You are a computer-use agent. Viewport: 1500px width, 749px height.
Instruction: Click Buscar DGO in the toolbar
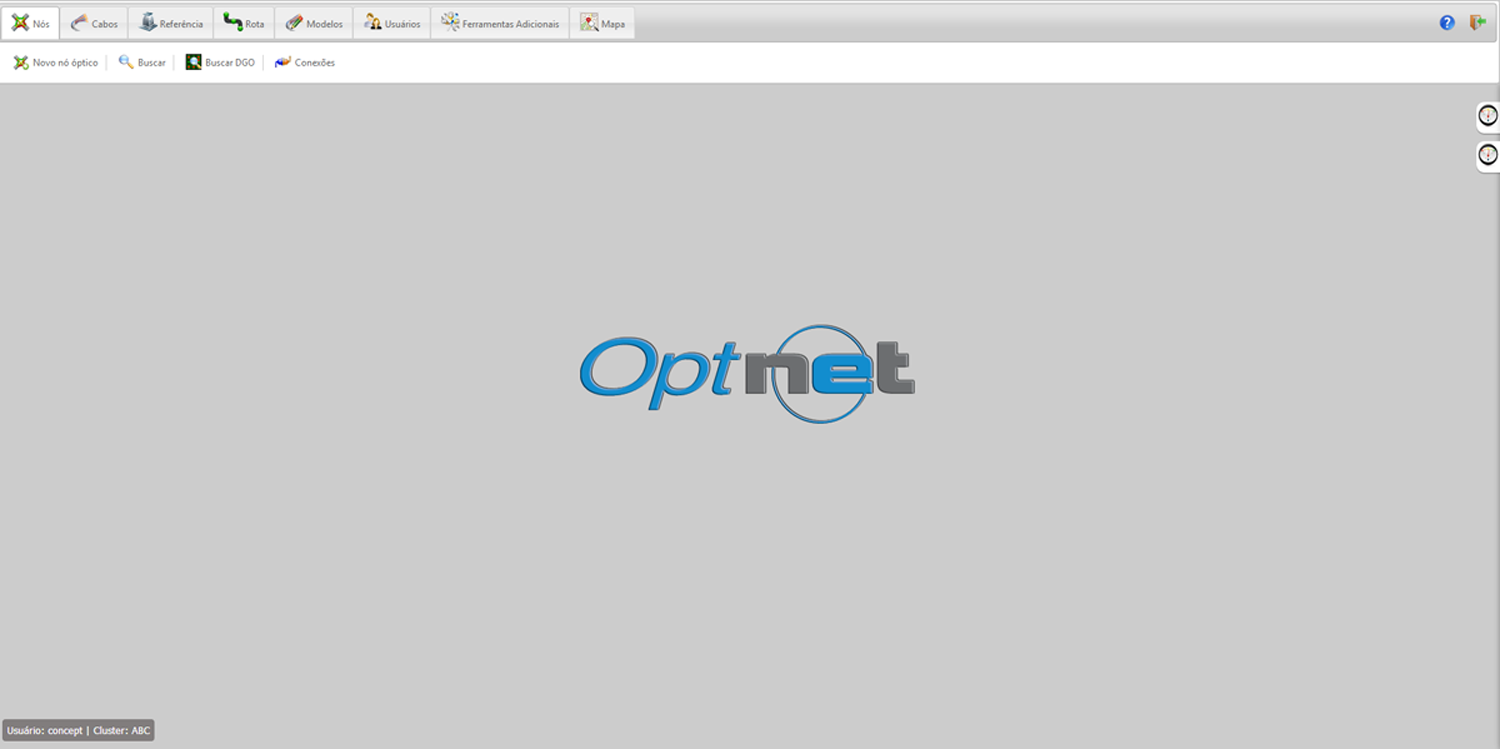coord(220,62)
